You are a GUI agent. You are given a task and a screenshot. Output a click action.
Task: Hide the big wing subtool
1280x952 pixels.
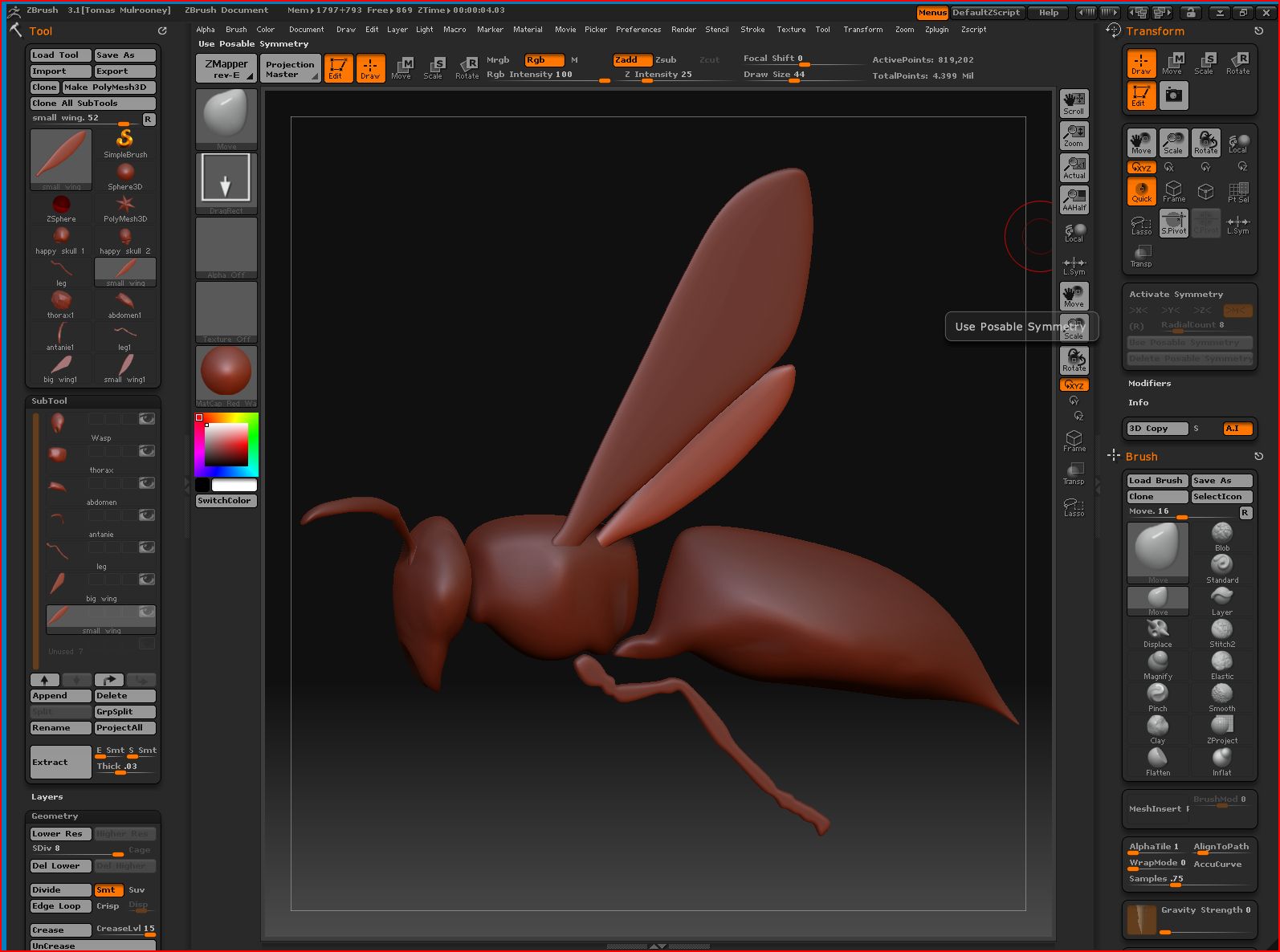point(147,580)
